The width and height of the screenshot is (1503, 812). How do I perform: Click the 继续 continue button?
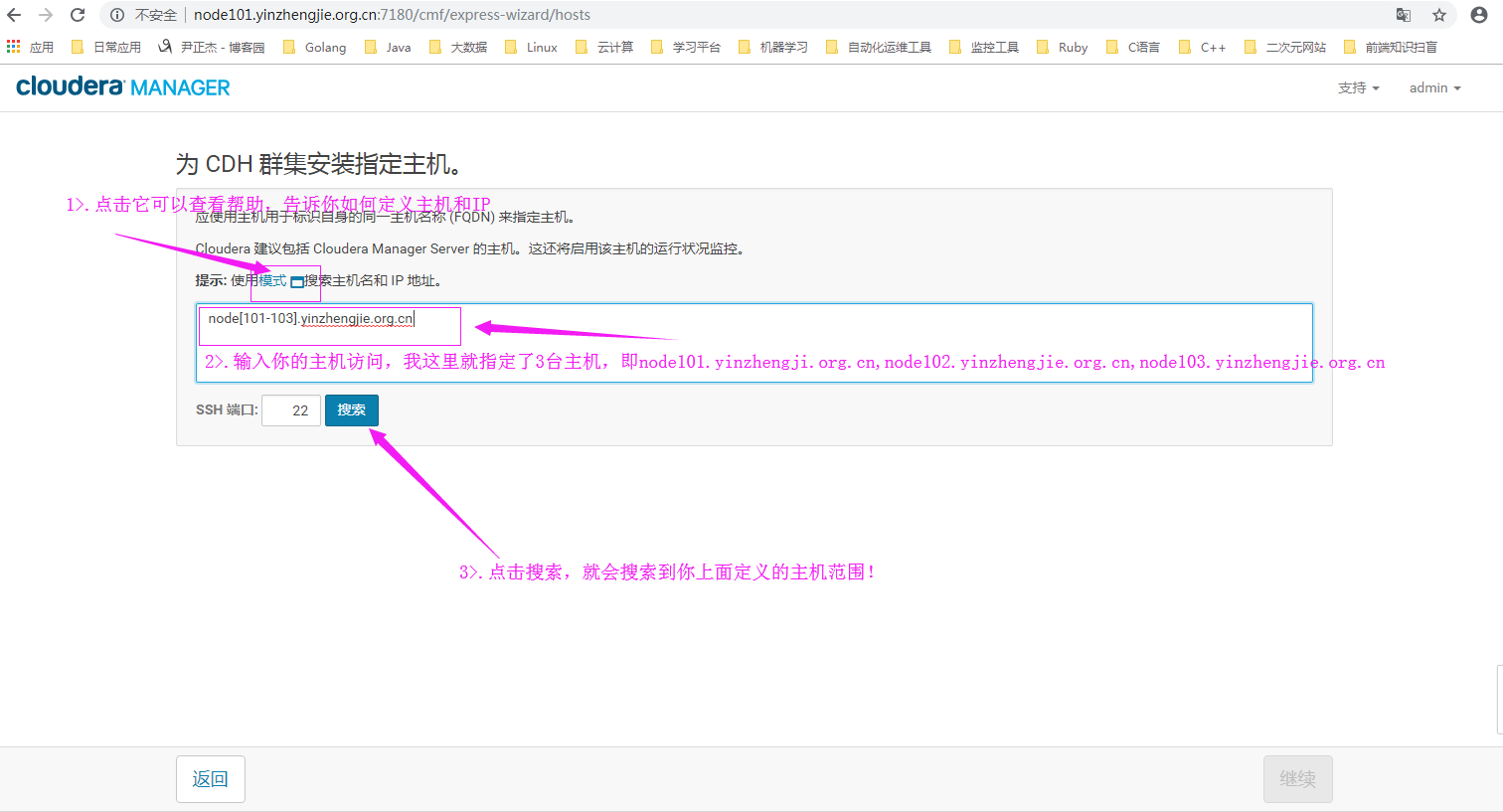[x=1298, y=779]
